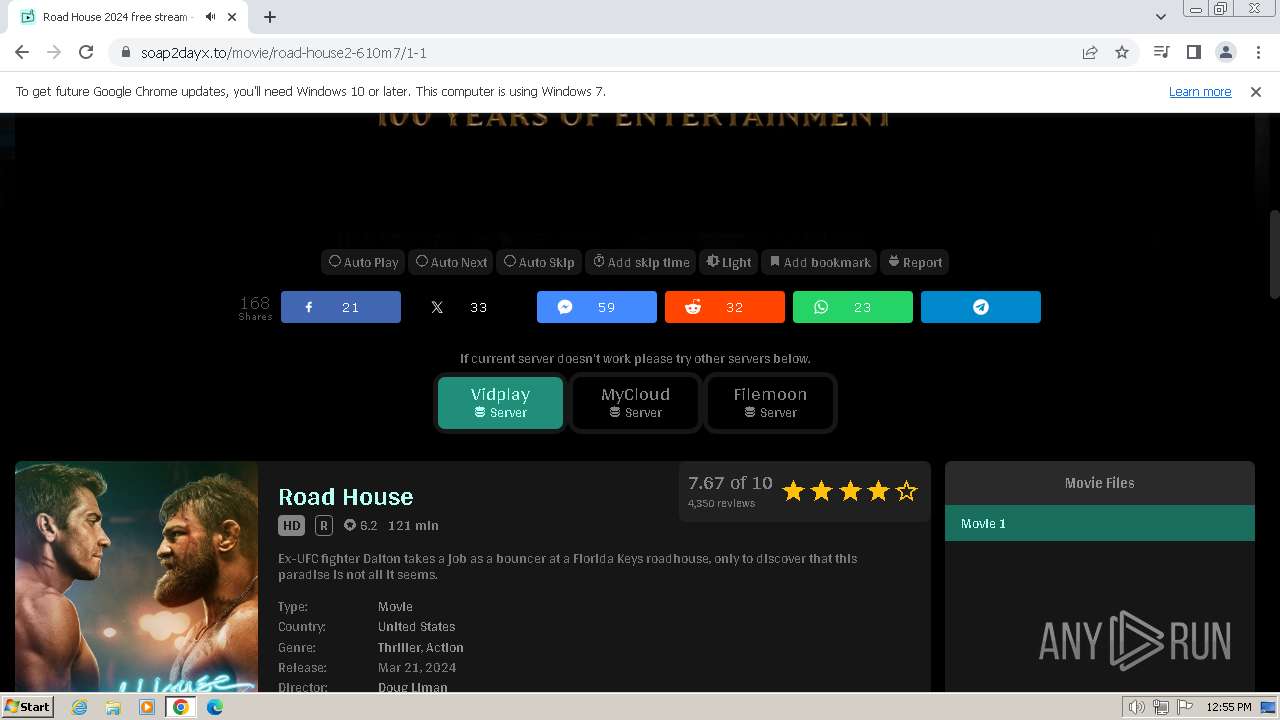Viewport: 1280px width, 720px height.
Task: Open the Road House poster thumbnail
Action: tap(136, 576)
